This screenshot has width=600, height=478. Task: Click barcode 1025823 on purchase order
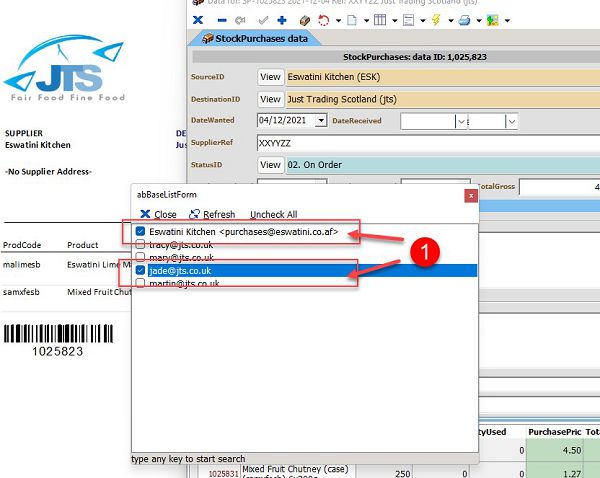[x=58, y=341]
